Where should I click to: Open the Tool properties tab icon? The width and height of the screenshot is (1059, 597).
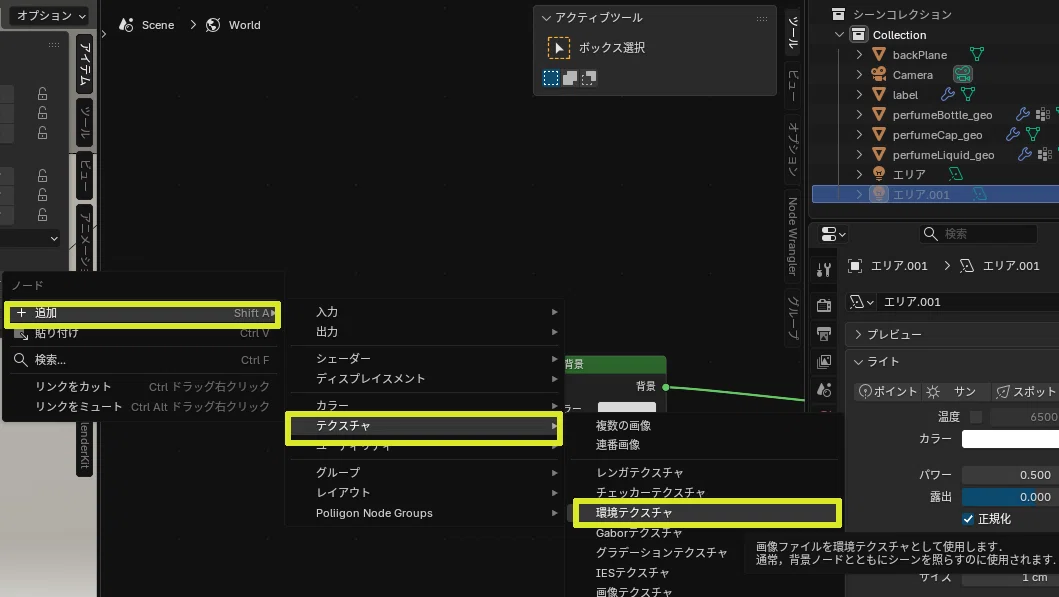tap(824, 270)
